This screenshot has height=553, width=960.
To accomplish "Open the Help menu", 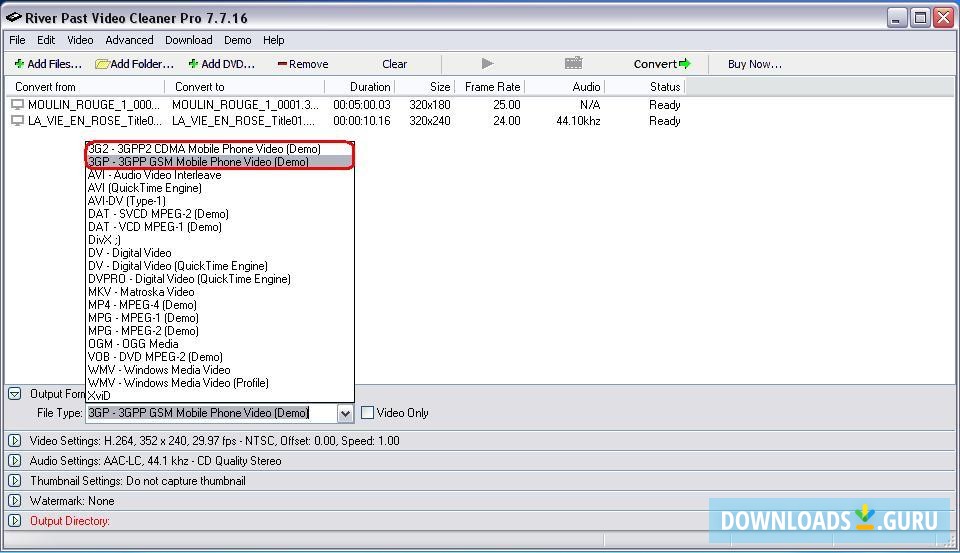I will pyautogui.click(x=274, y=40).
